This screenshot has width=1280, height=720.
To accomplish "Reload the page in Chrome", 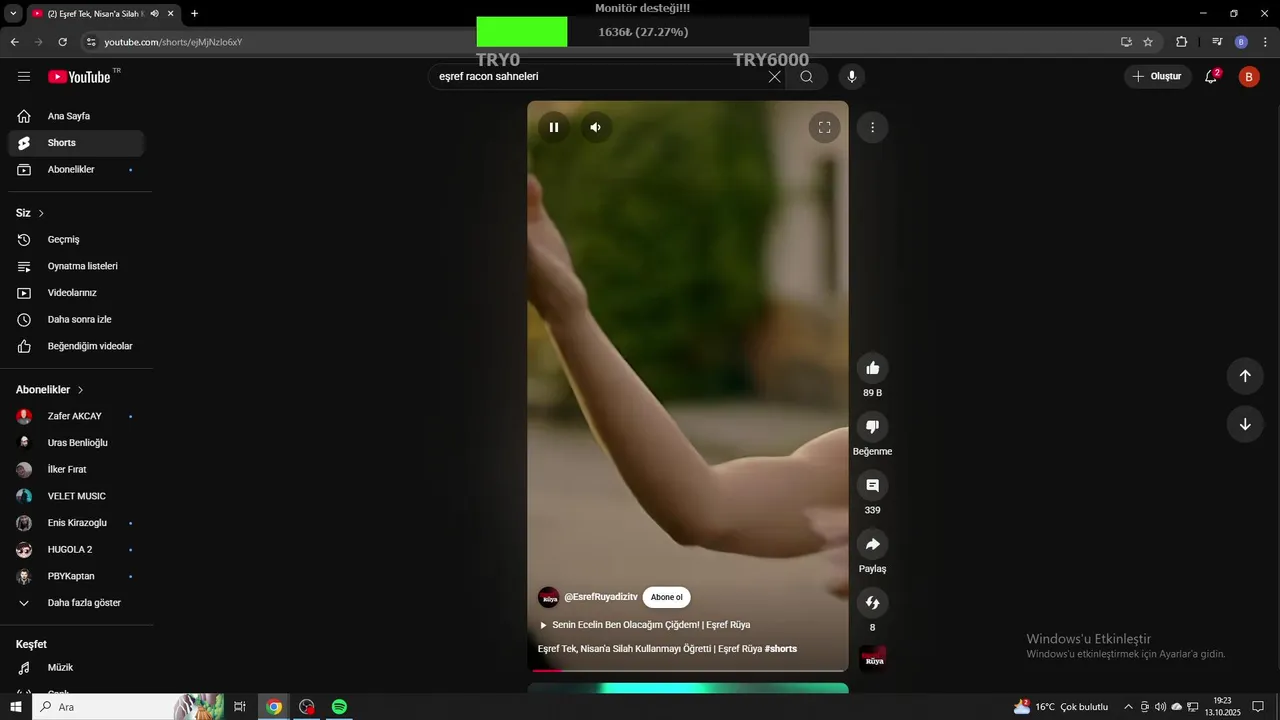I will 63,42.
